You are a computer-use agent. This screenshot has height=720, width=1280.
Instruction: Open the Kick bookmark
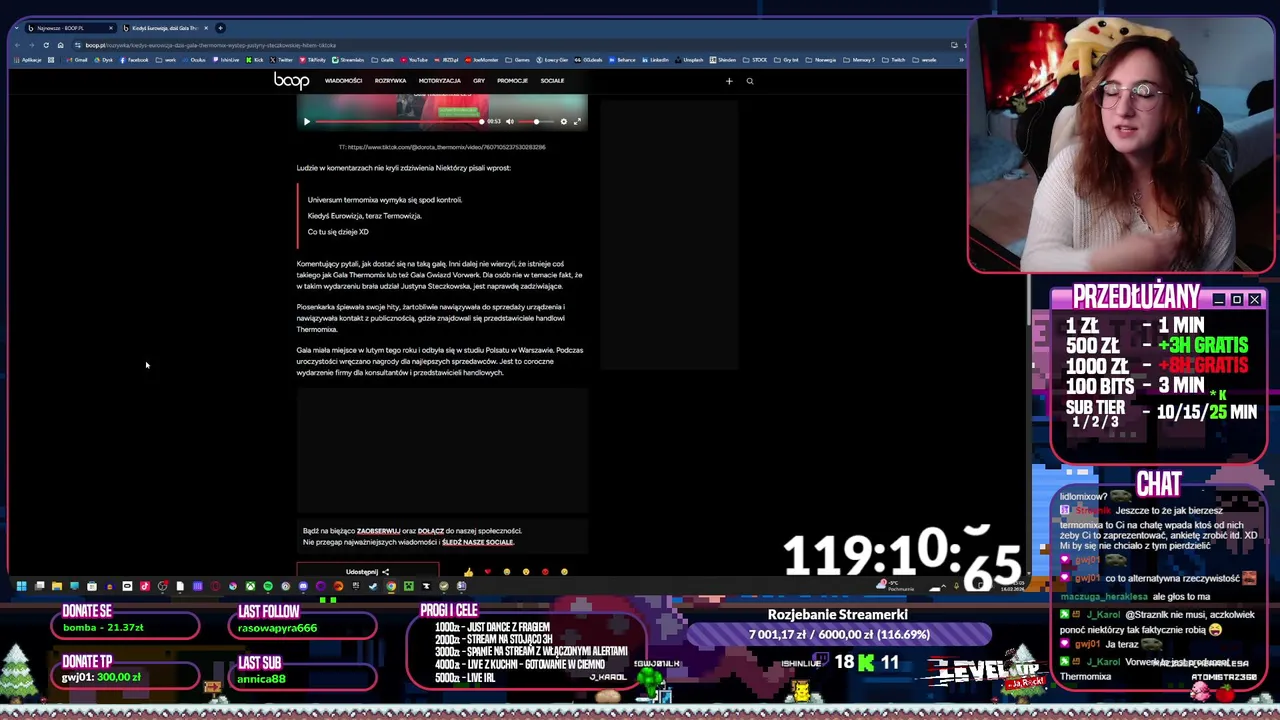point(254,60)
